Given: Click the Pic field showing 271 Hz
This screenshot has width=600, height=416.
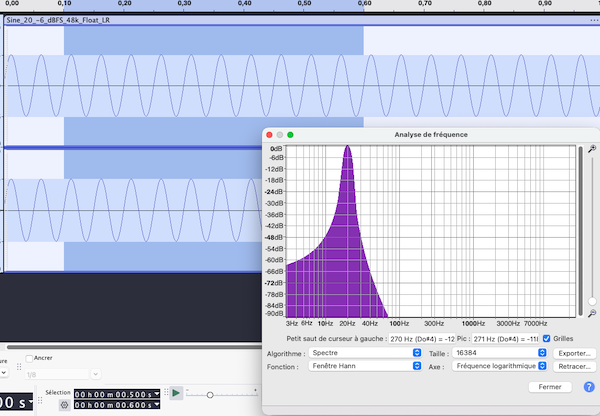Looking at the screenshot, I should pos(505,339).
